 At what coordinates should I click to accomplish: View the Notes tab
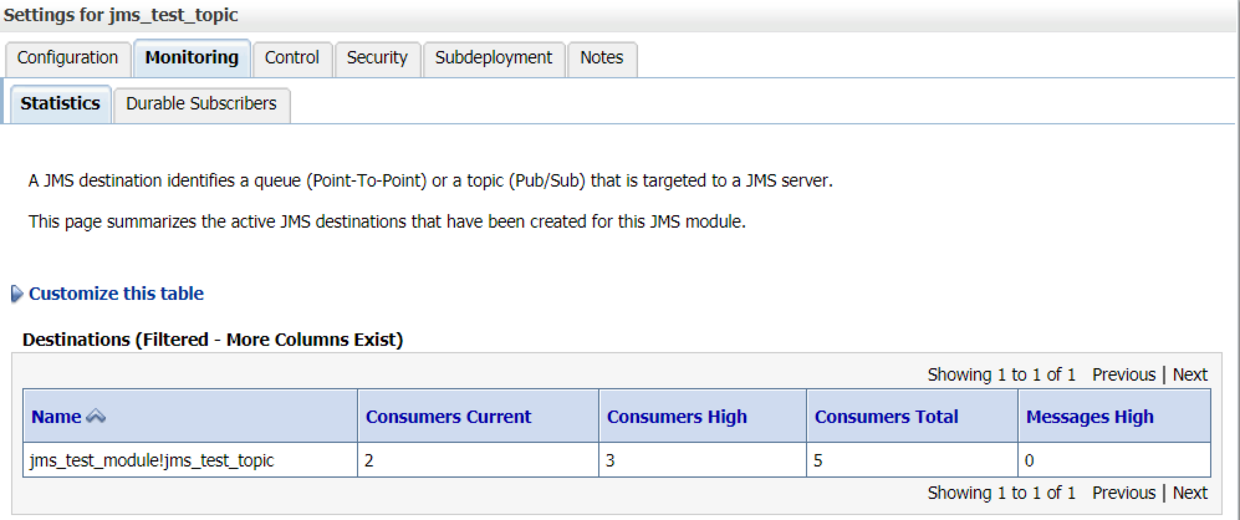pos(602,58)
